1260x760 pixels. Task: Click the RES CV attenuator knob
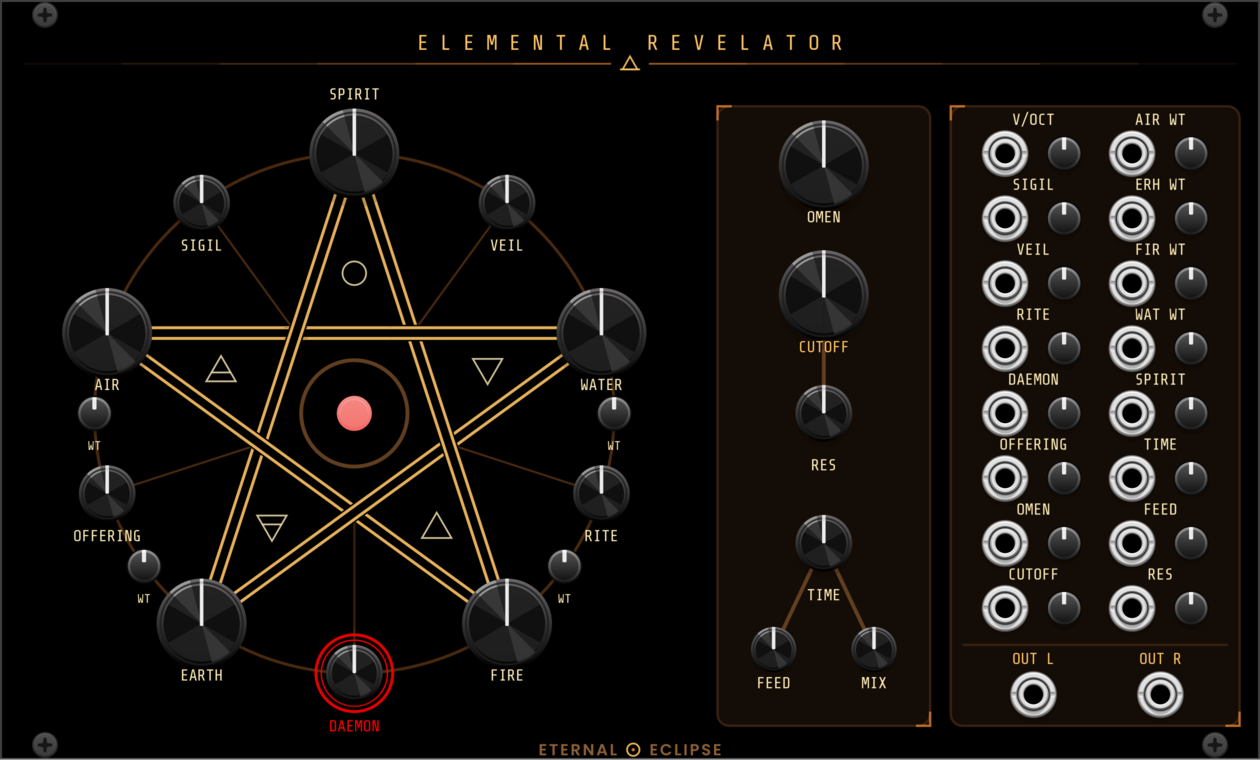pyautogui.click(x=1191, y=609)
